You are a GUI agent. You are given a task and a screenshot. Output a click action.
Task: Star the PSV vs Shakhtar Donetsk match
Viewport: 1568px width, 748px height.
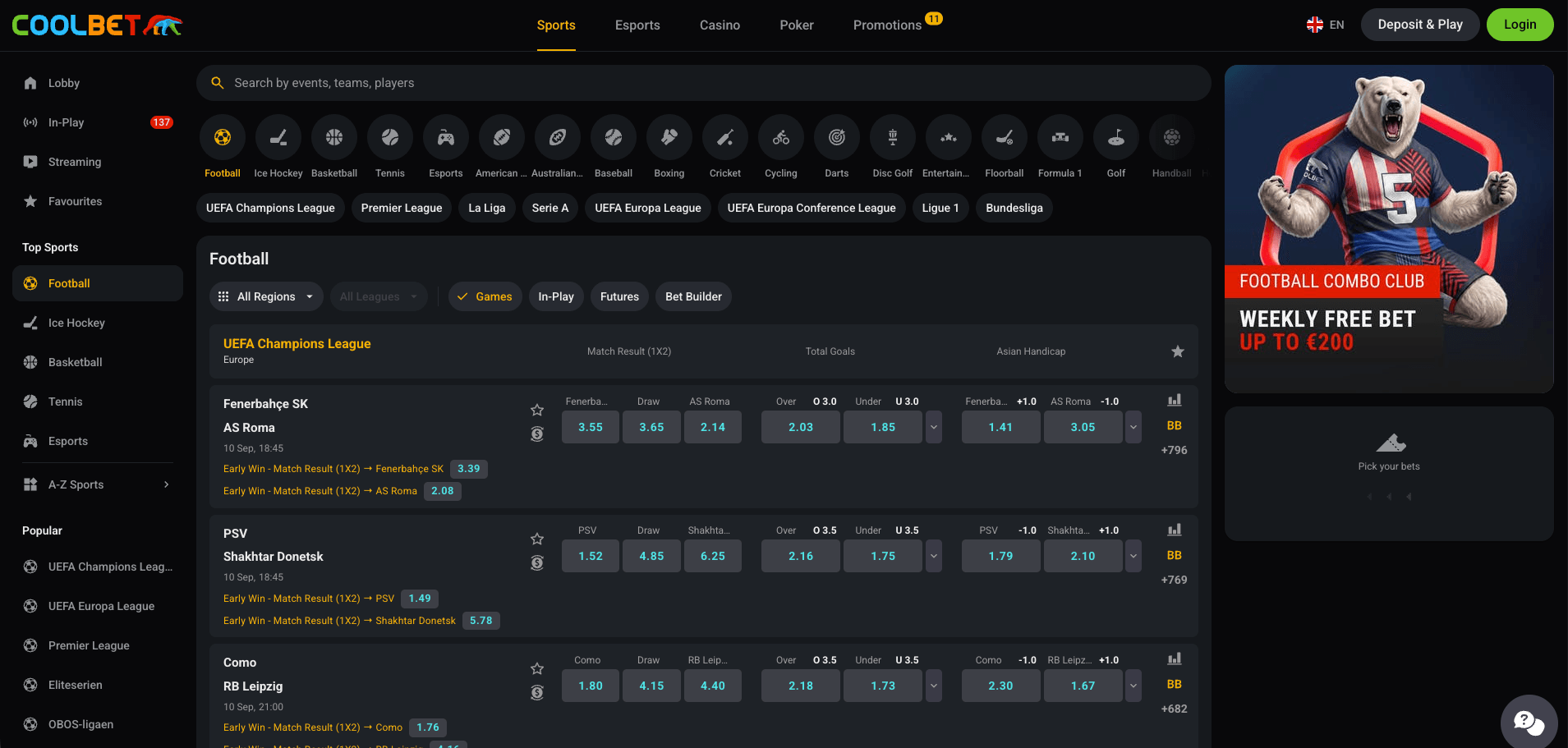click(537, 539)
